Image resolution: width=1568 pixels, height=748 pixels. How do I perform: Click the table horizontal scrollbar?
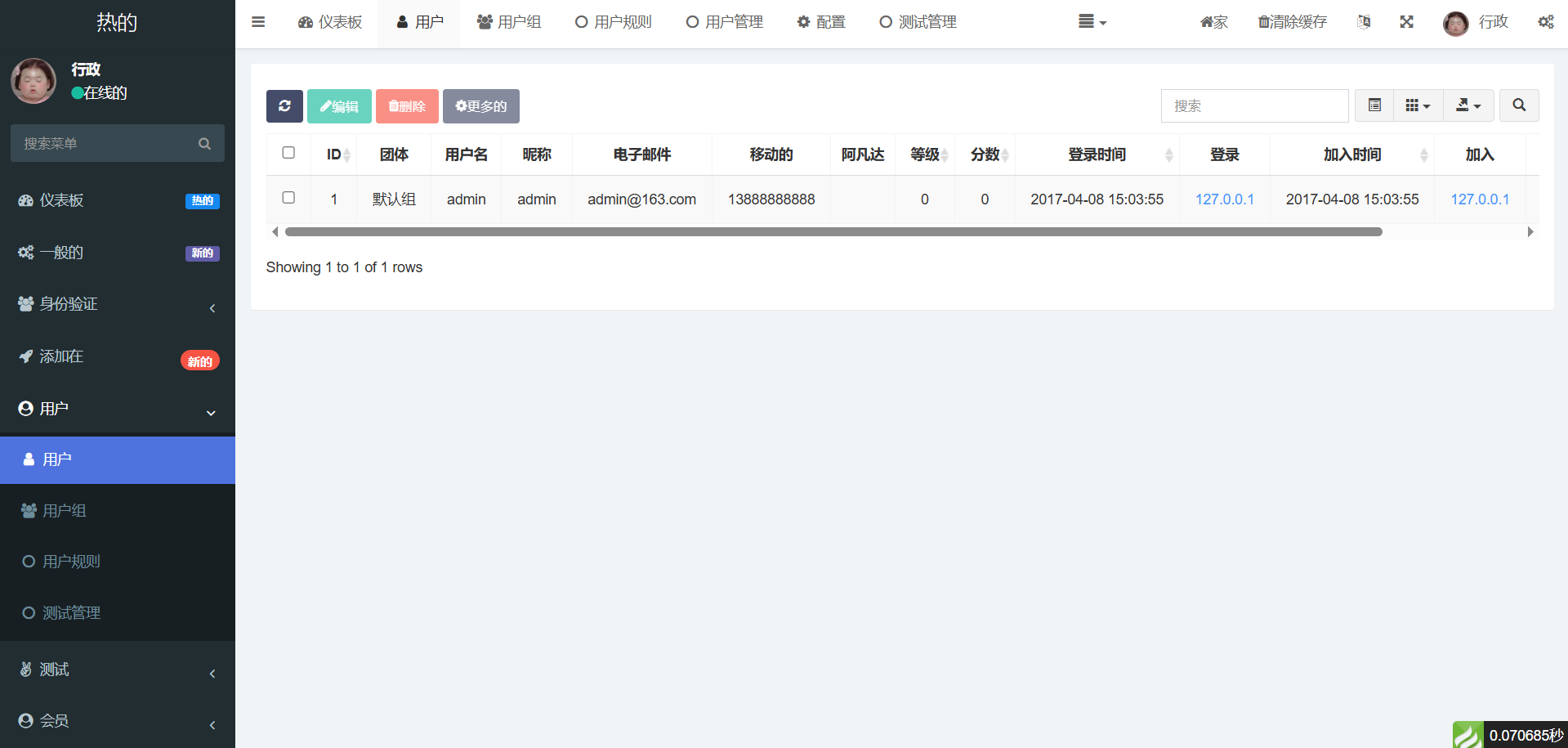(x=833, y=232)
